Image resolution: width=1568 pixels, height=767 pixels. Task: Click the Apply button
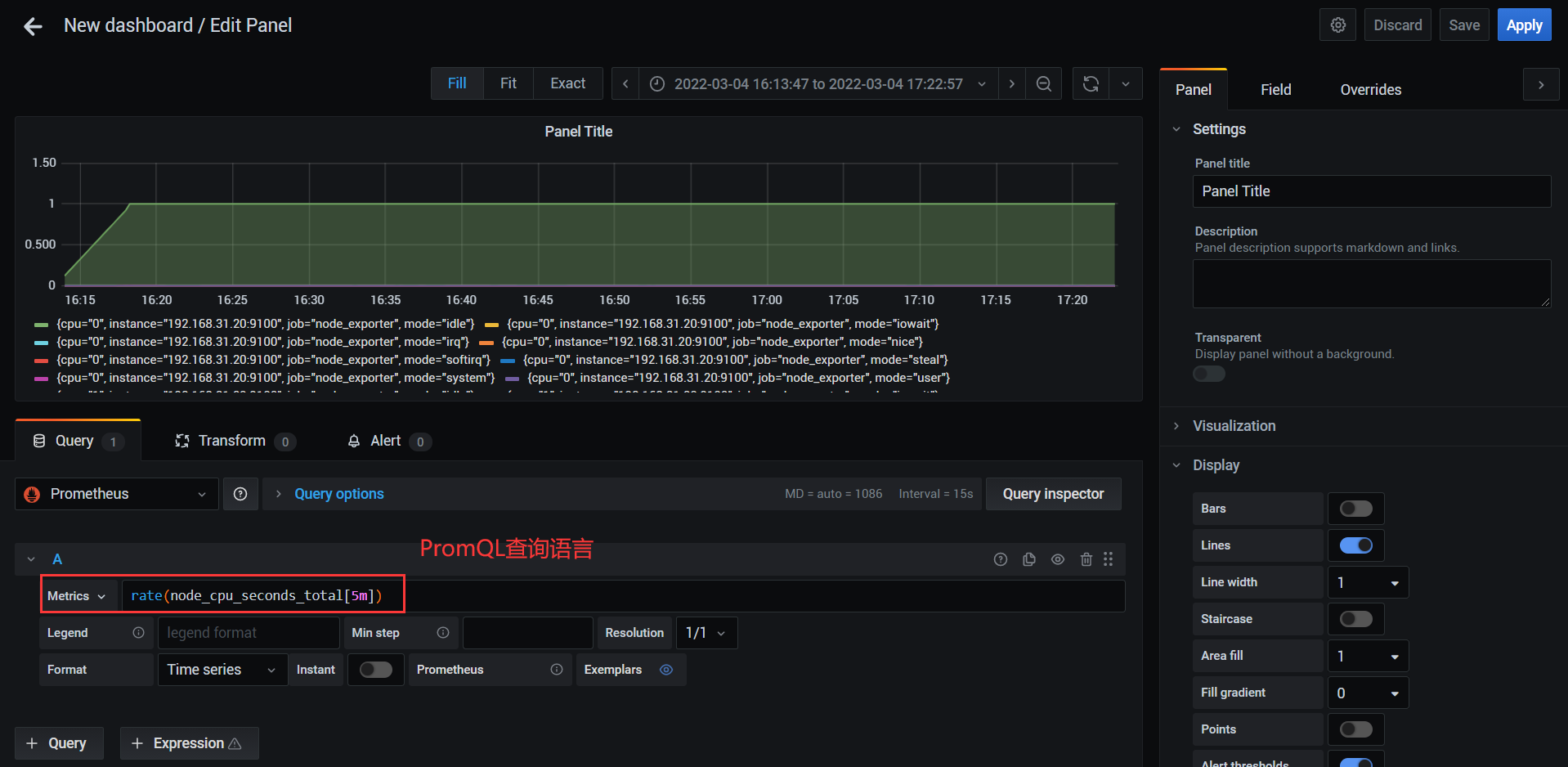(x=1524, y=25)
